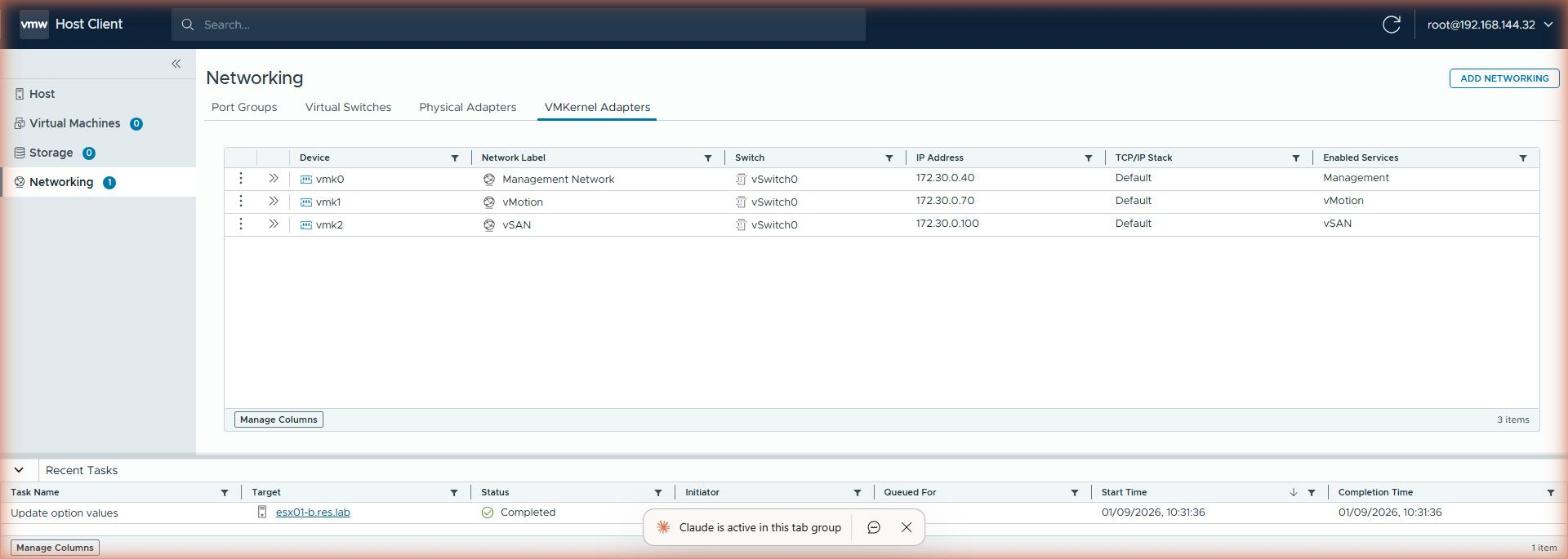This screenshot has width=1568, height=559.
Task: Open the root@192.168.144.32 user dropdown
Action: [x=1490, y=24]
